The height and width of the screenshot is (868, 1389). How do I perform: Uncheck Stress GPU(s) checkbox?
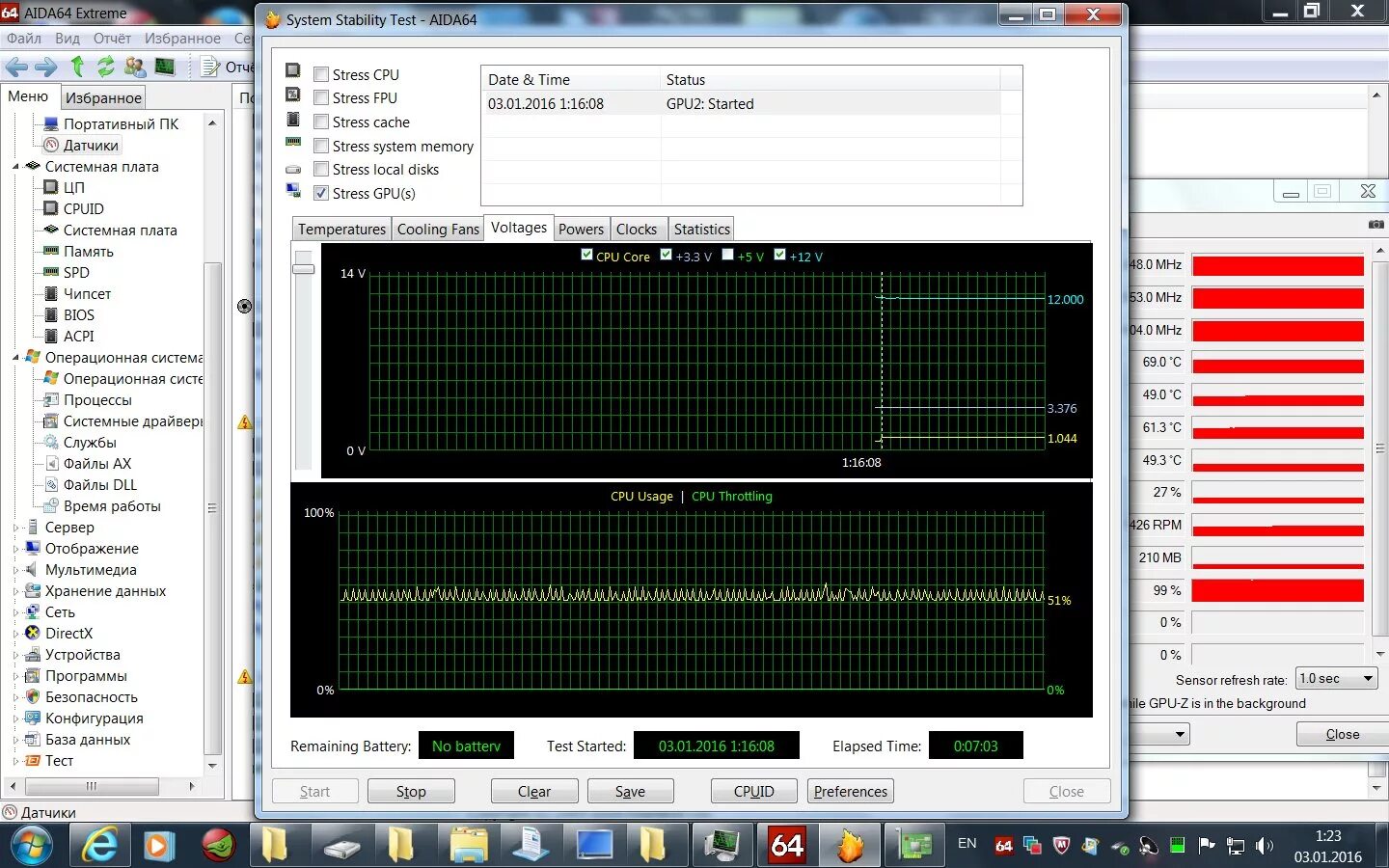(321, 193)
